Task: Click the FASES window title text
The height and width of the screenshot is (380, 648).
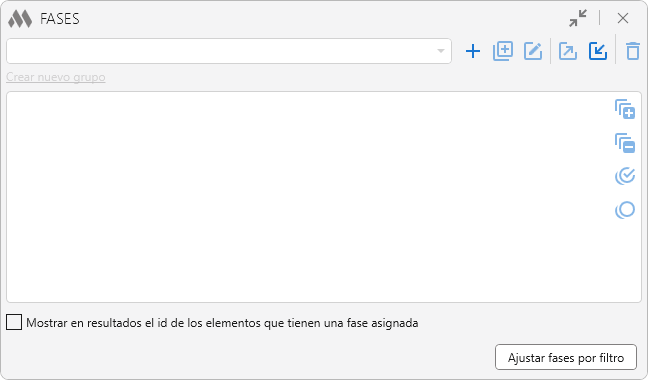Action: pos(60,19)
